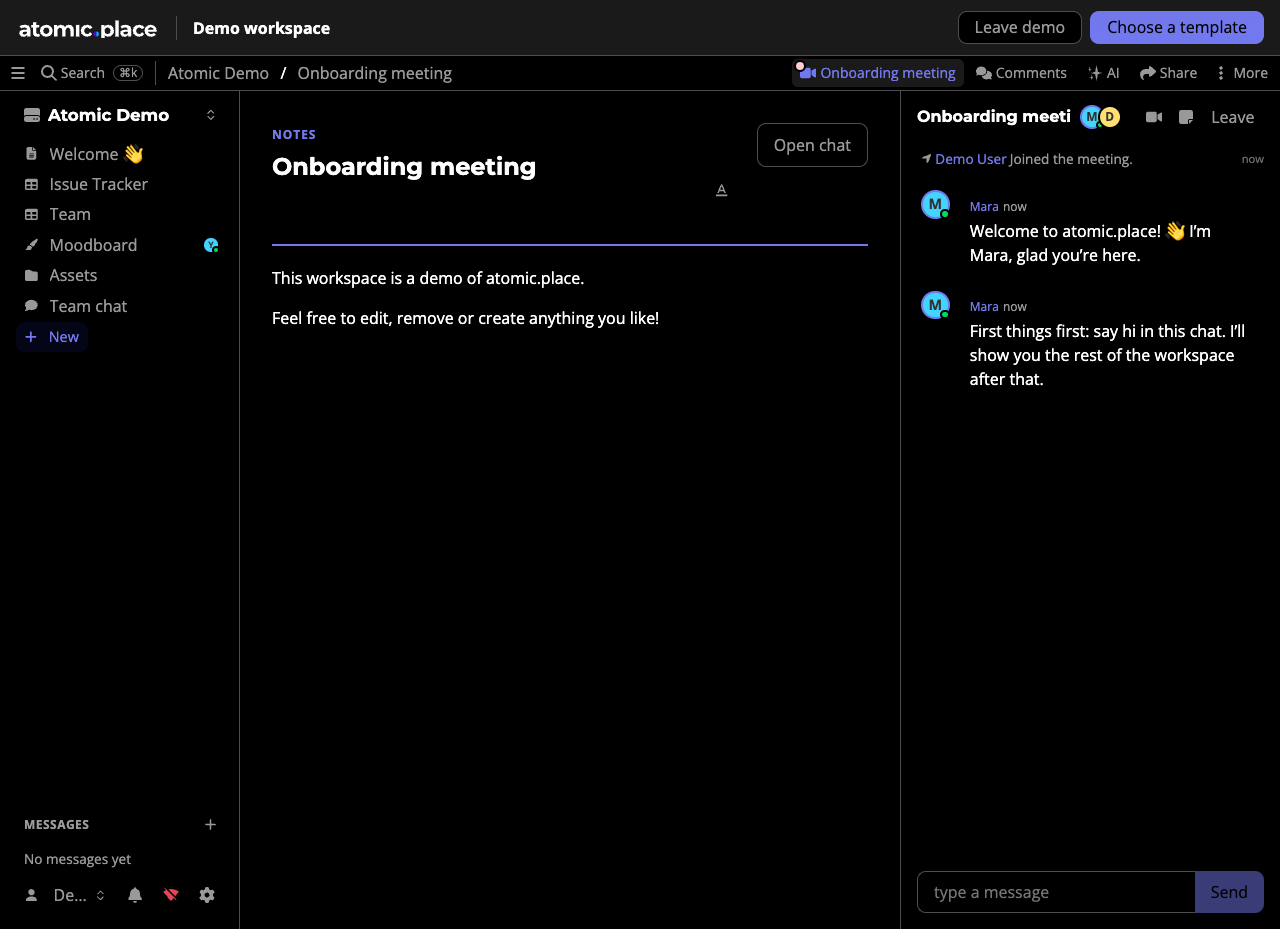Start a new direct message

210,824
